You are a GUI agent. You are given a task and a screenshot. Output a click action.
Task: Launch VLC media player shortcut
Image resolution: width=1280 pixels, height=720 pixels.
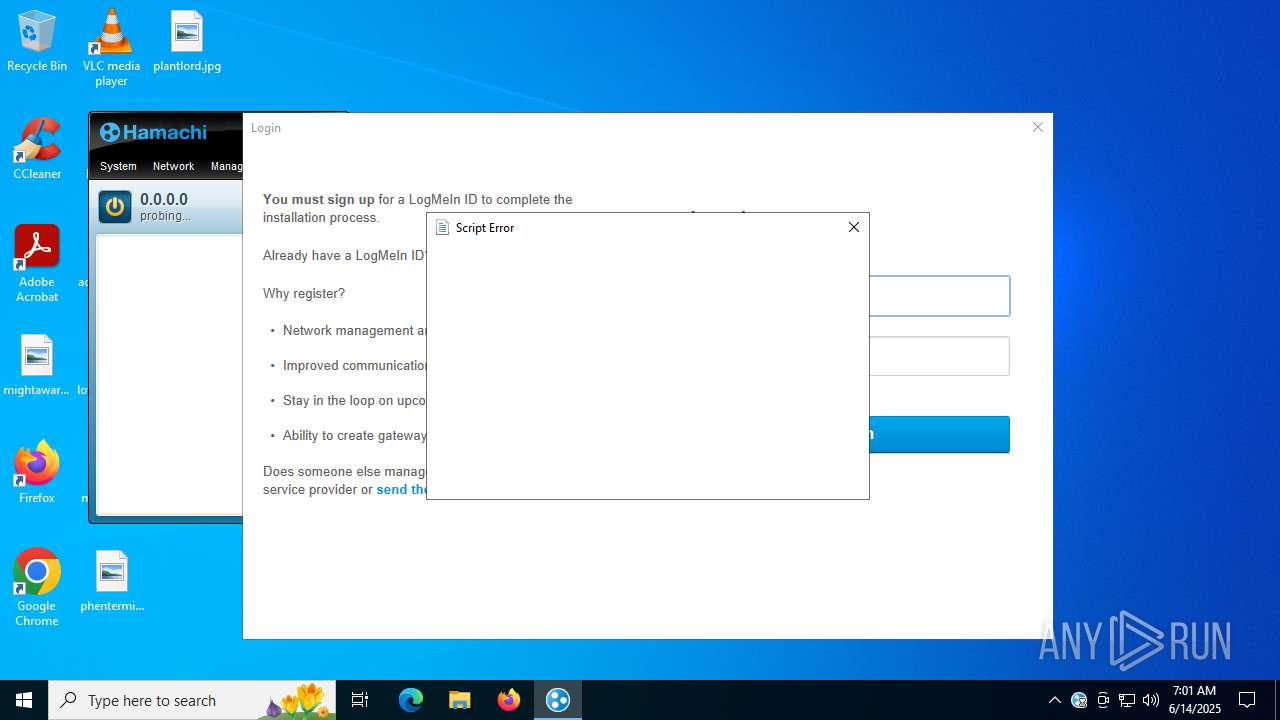pos(111,48)
